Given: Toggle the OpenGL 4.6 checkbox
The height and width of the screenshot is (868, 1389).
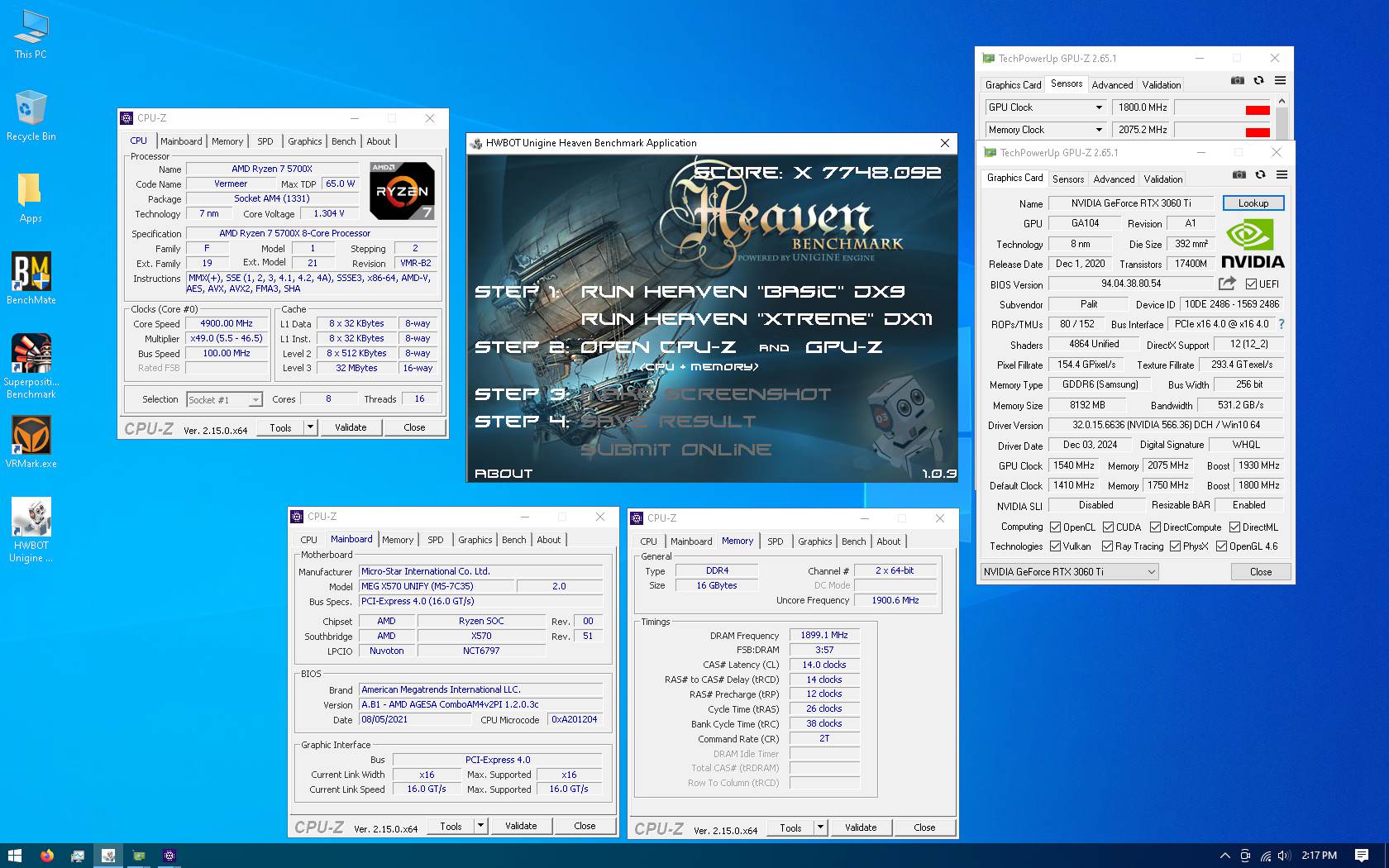Looking at the screenshot, I should [x=1221, y=546].
